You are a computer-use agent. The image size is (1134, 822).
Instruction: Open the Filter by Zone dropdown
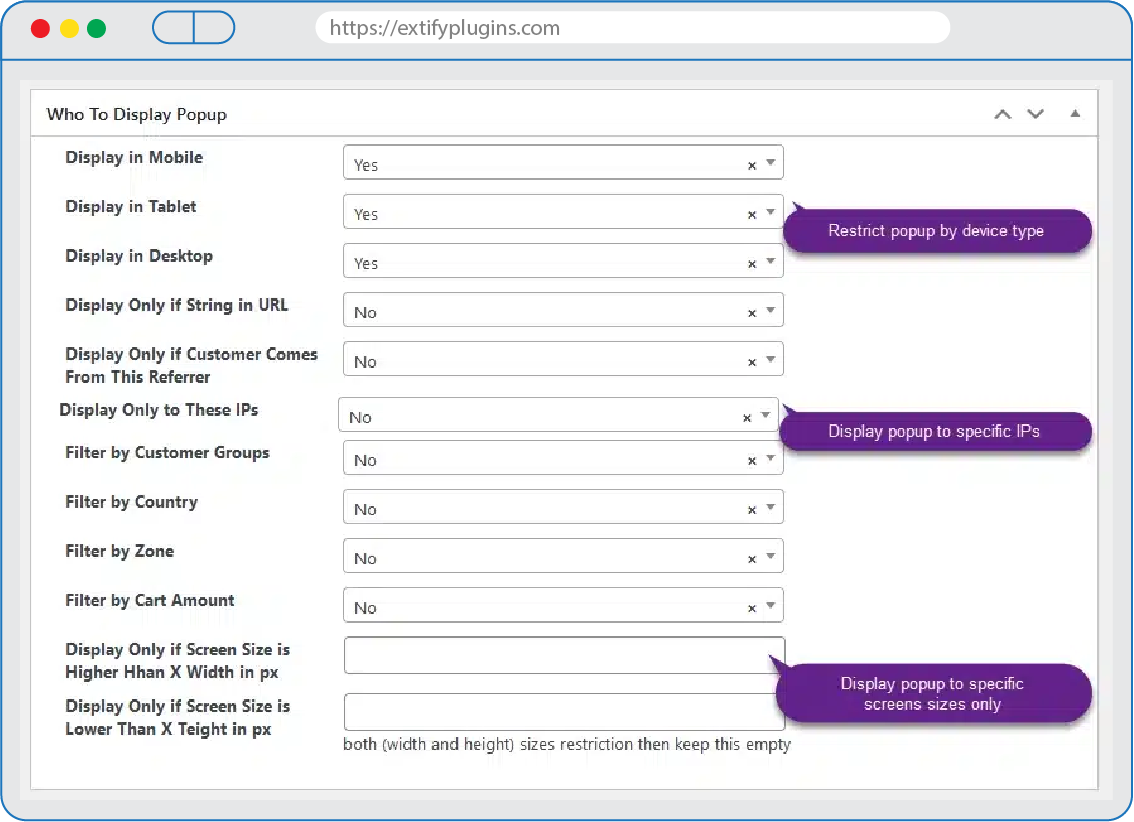click(770, 557)
